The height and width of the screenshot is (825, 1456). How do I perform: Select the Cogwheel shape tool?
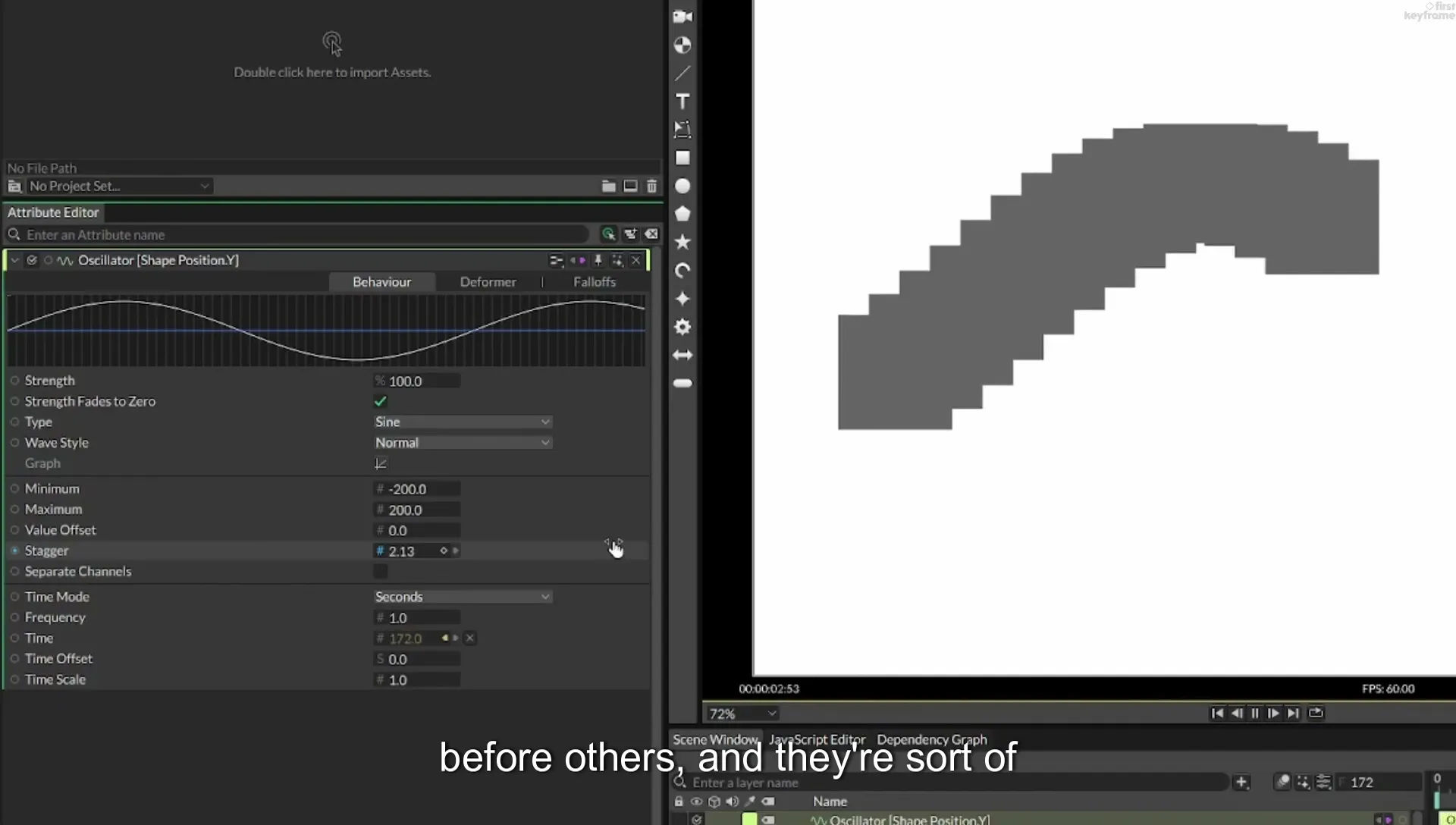[682, 327]
